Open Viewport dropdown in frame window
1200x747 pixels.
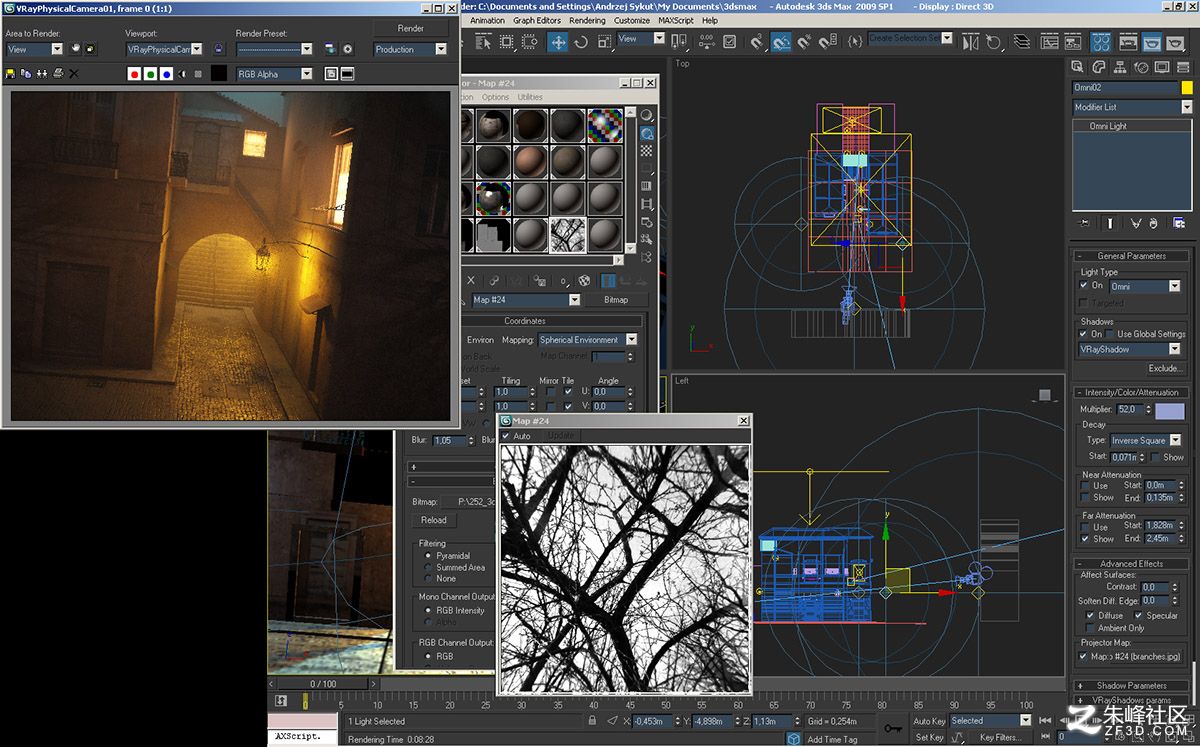click(x=164, y=49)
